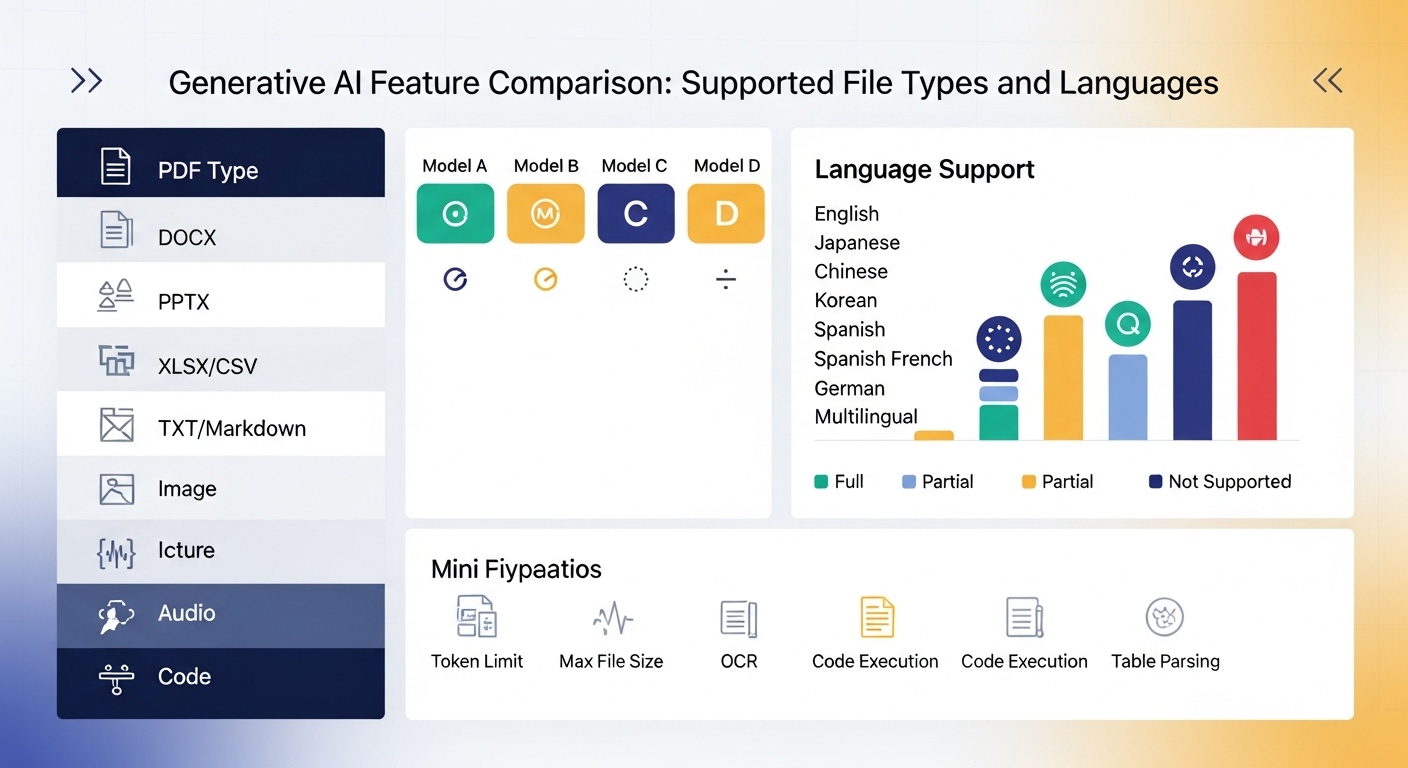
Task: Select the OCR icon
Action: (x=739, y=619)
